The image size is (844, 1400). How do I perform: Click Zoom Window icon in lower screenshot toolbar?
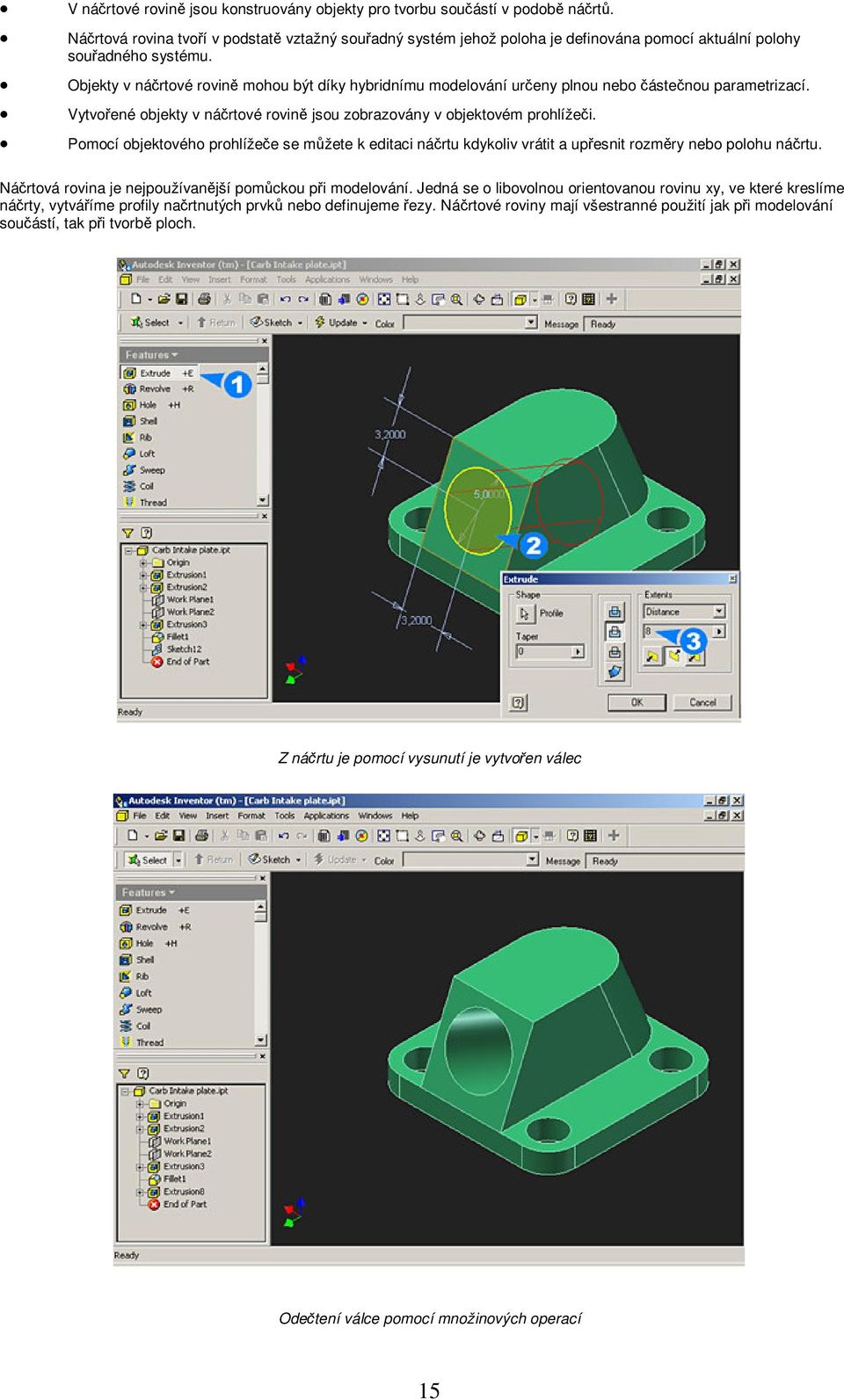tap(402, 836)
